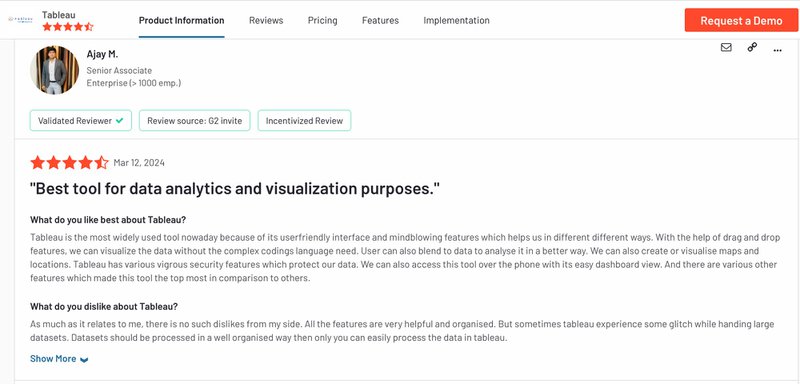Click the Request a Demo button
The width and height of the screenshot is (800, 384).
(741, 20)
